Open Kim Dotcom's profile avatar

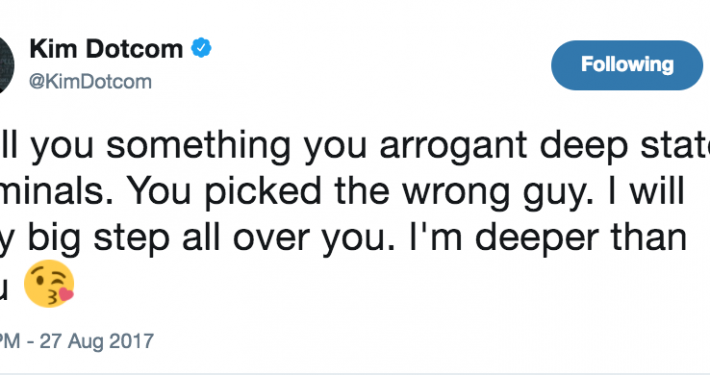click(x=7, y=66)
